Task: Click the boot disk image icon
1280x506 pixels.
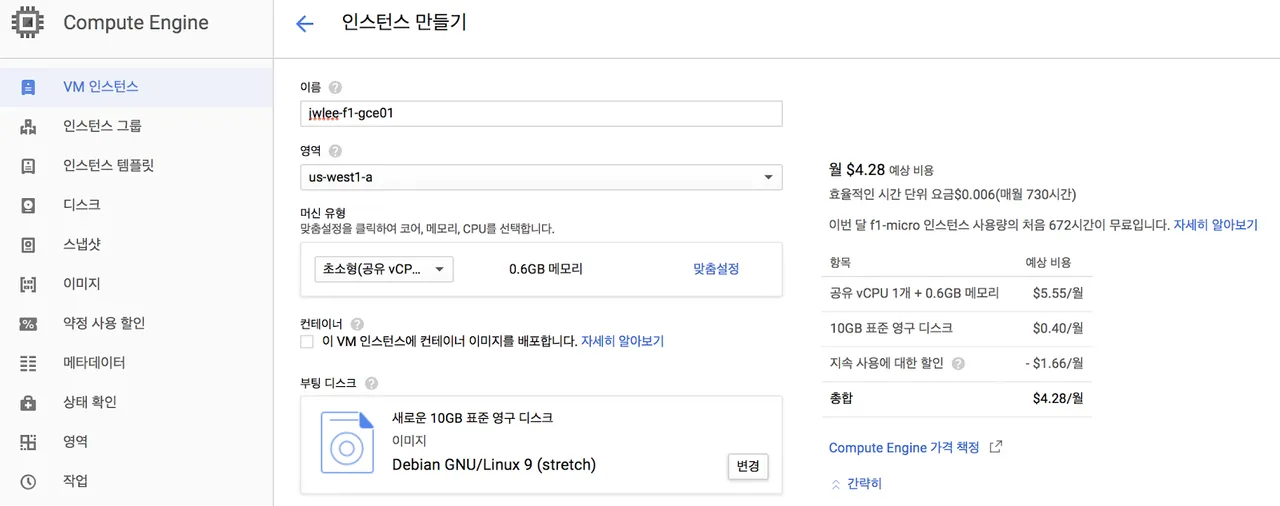Action: (347, 443)
